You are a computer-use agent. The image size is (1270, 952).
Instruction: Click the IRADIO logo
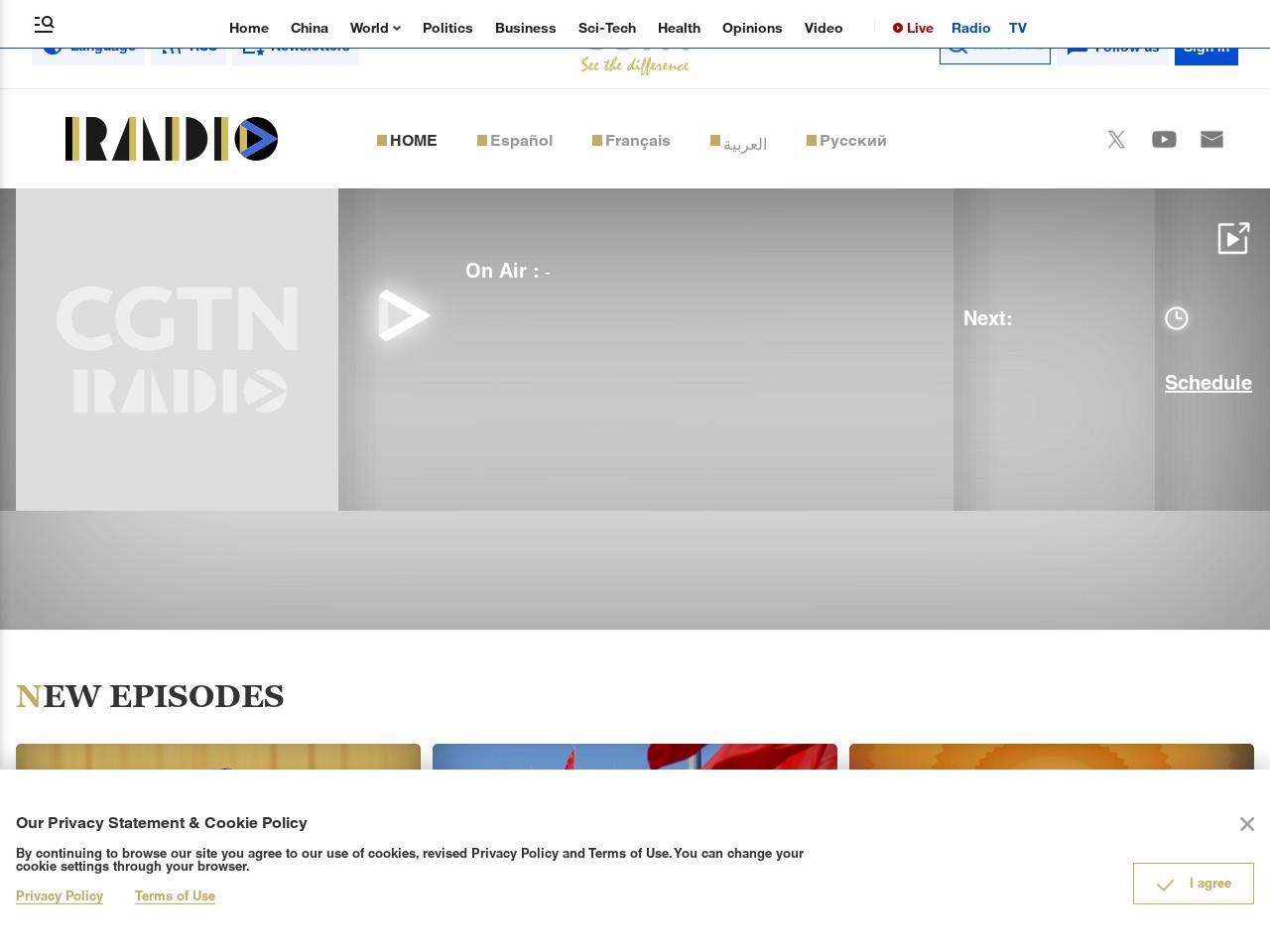172,139
